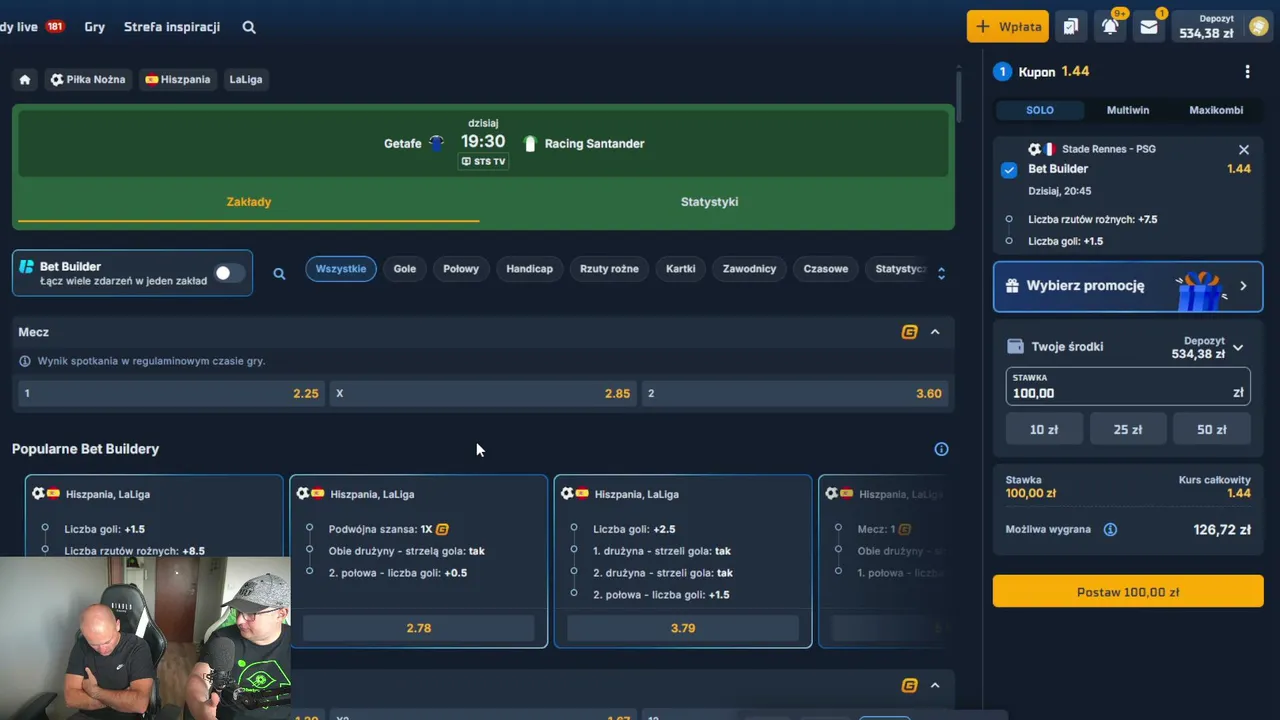Add the 2.78 Bet Builder odds
Viewport: 1280px width, 720px height.
(x=419, y=628)
